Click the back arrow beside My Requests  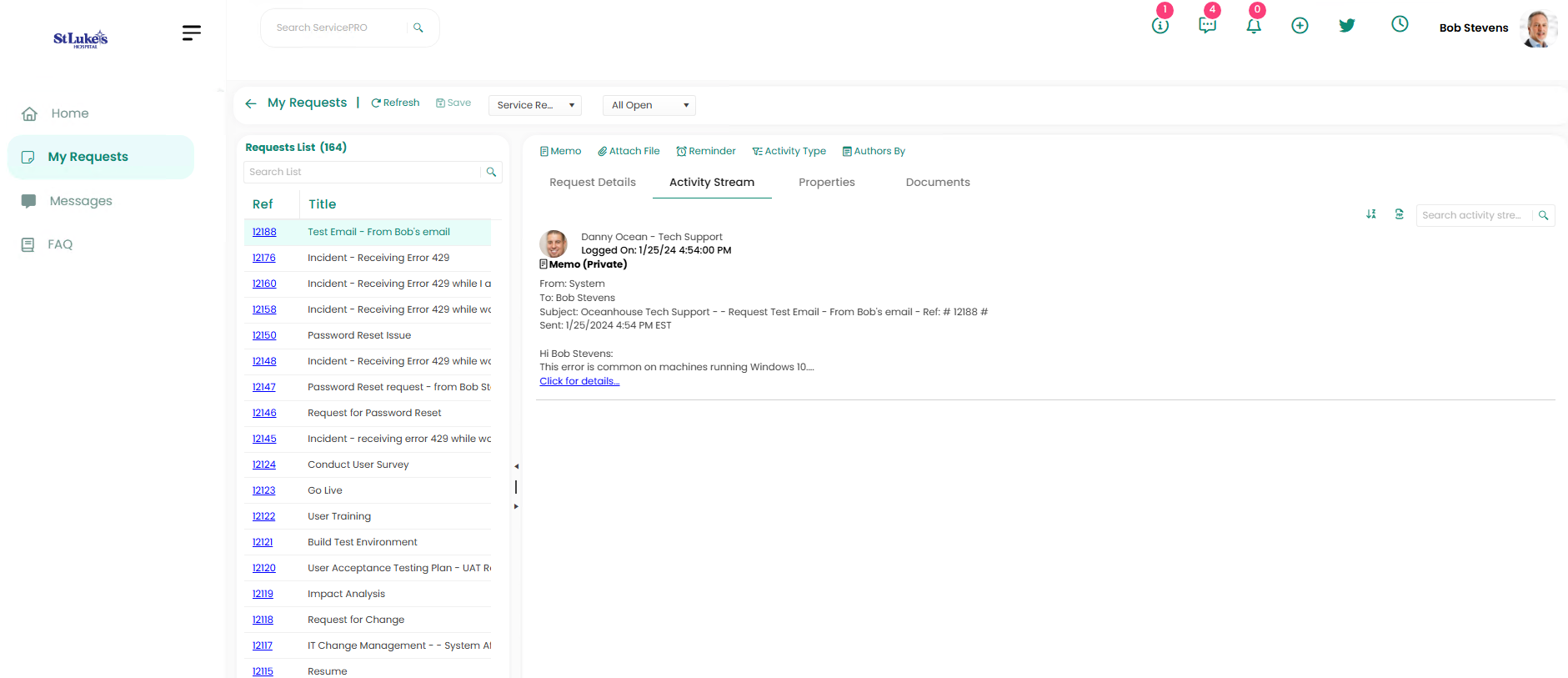[251, 103]
